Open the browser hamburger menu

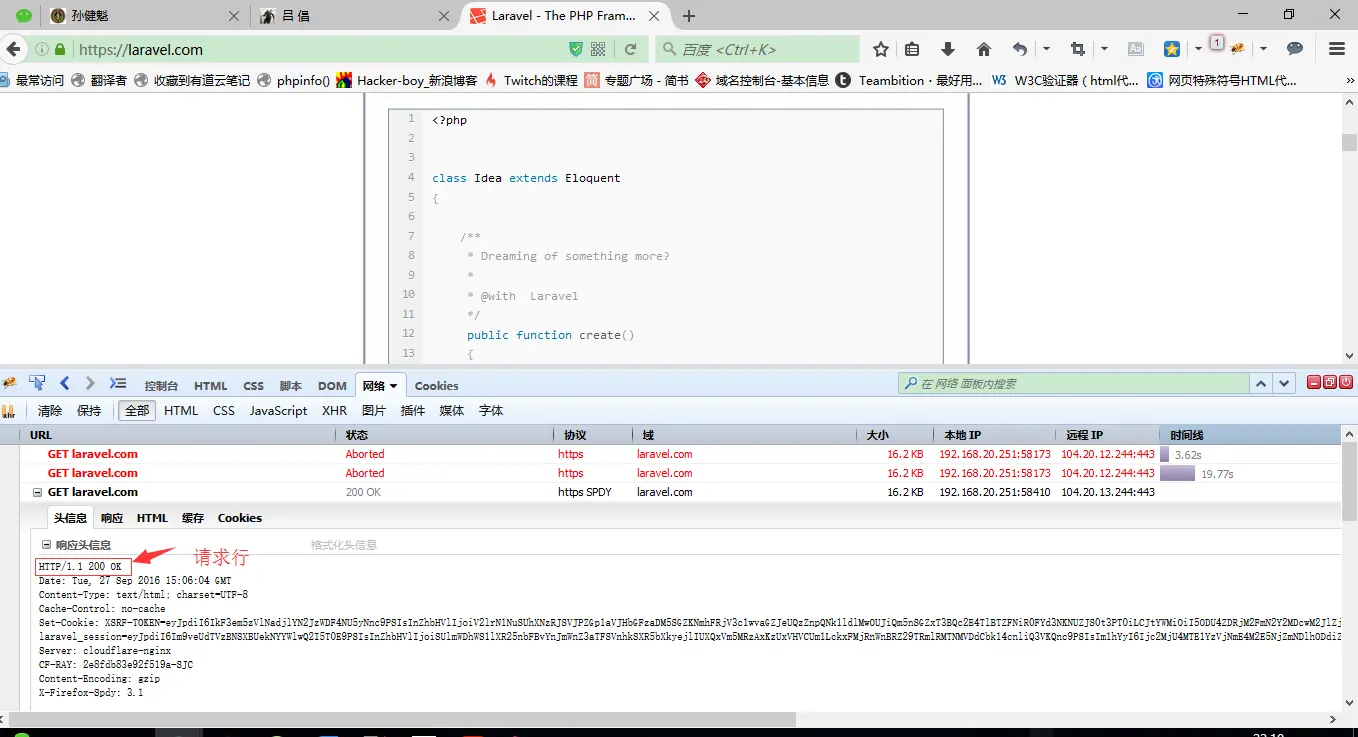pyautogui.click(x=1337, y=49)
